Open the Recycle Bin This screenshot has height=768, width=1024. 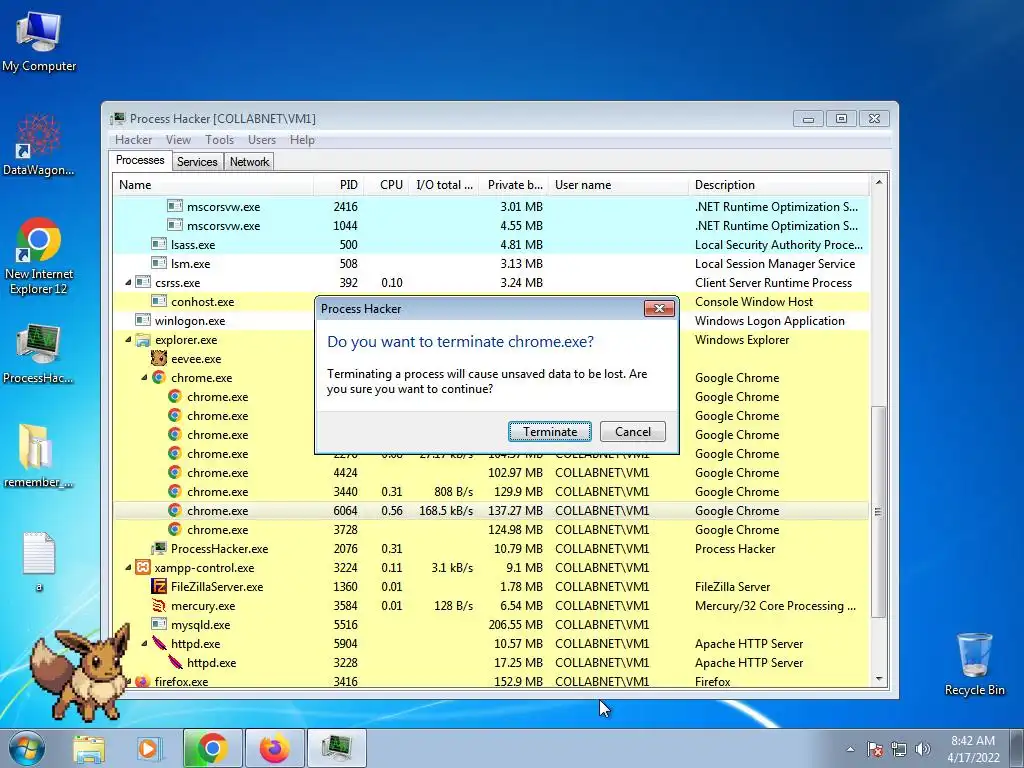[x=974, y=664]
